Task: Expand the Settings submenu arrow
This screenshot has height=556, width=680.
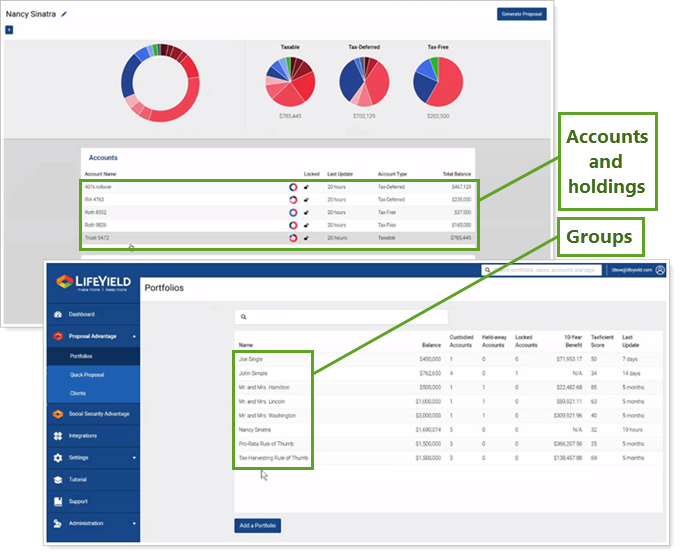Action: [x=134, y=458]
